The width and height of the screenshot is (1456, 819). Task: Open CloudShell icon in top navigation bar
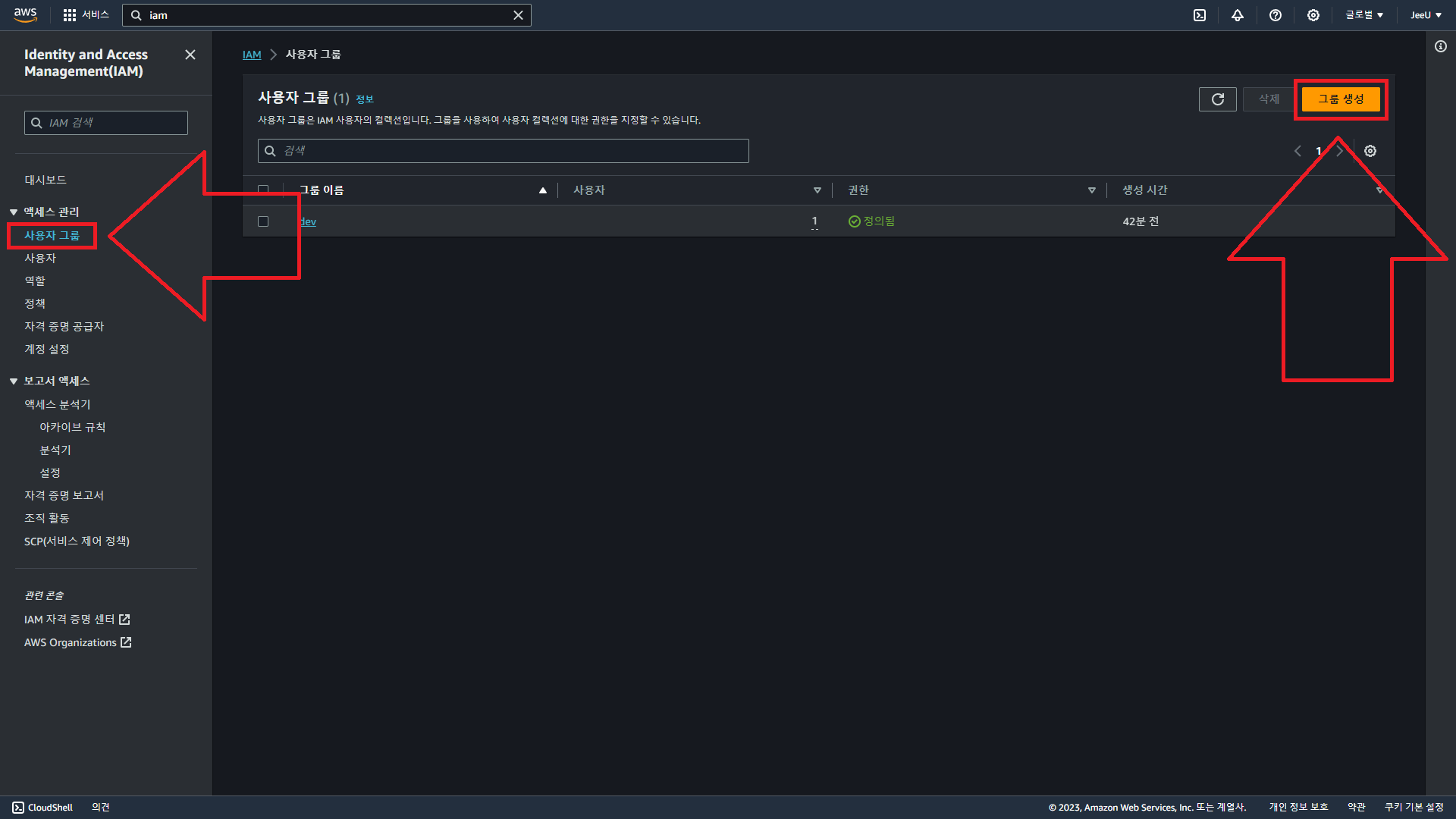1200,15
